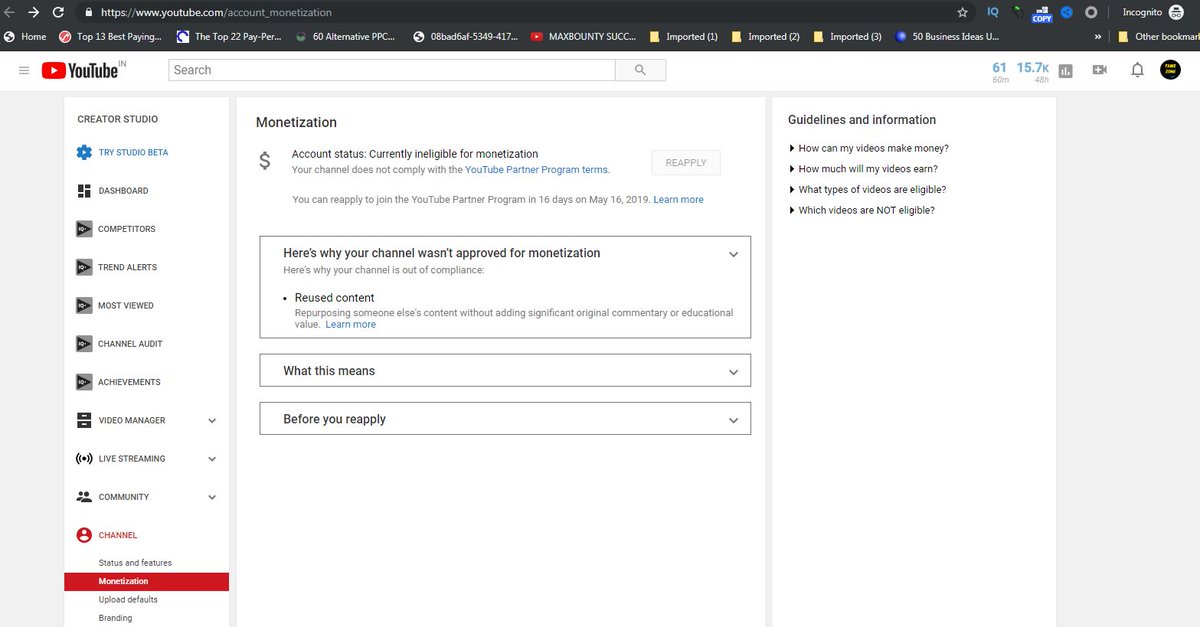Open 'MAXBOUNTY SUCC...' bookmark

pos(583,37)
